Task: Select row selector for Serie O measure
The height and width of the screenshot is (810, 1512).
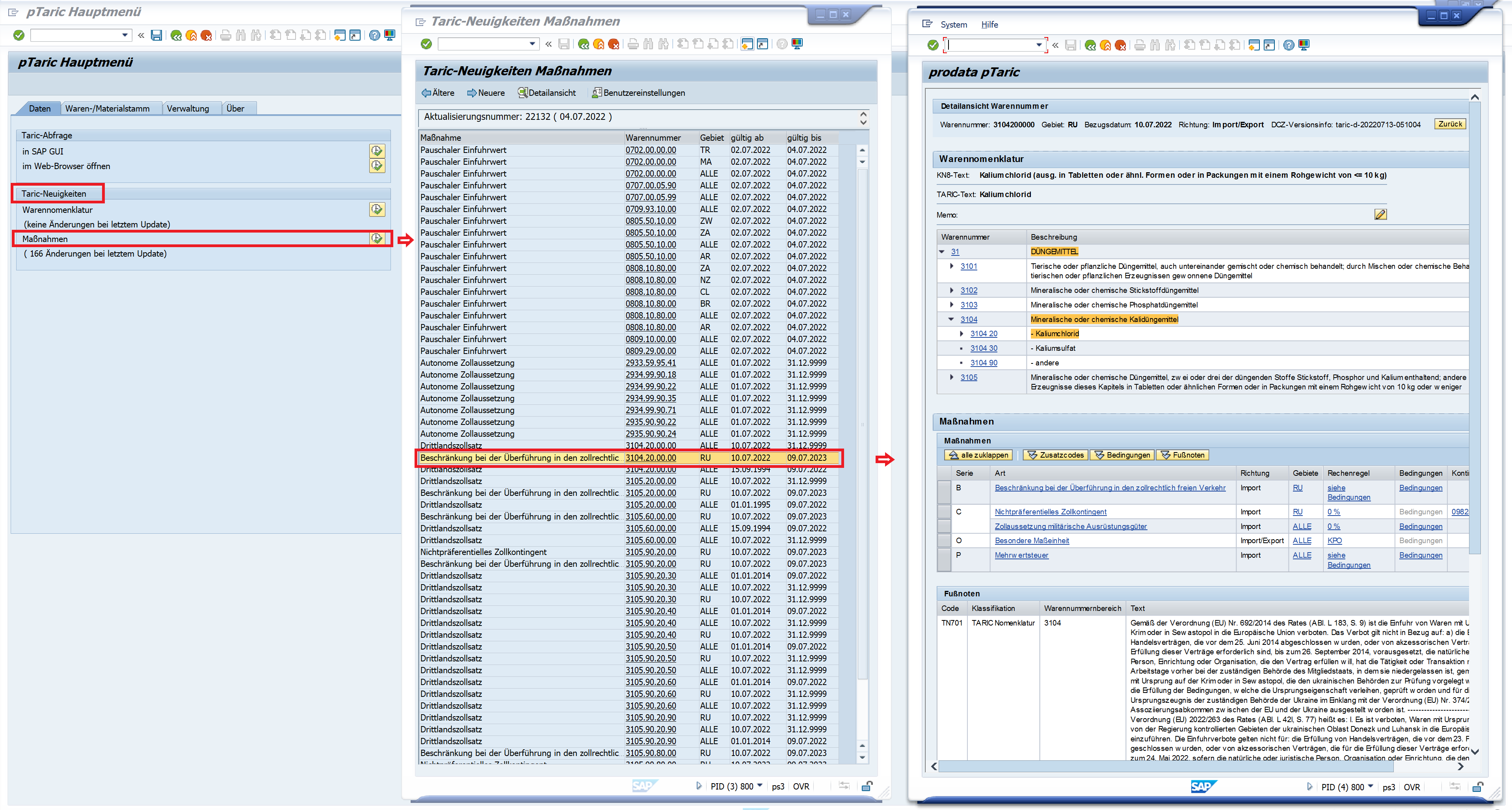Action: 944,540
